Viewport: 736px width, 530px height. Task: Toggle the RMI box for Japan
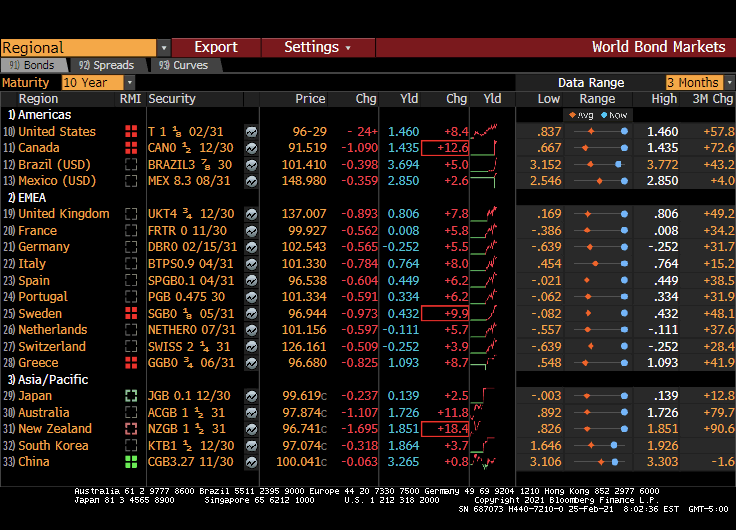(131, 396)
